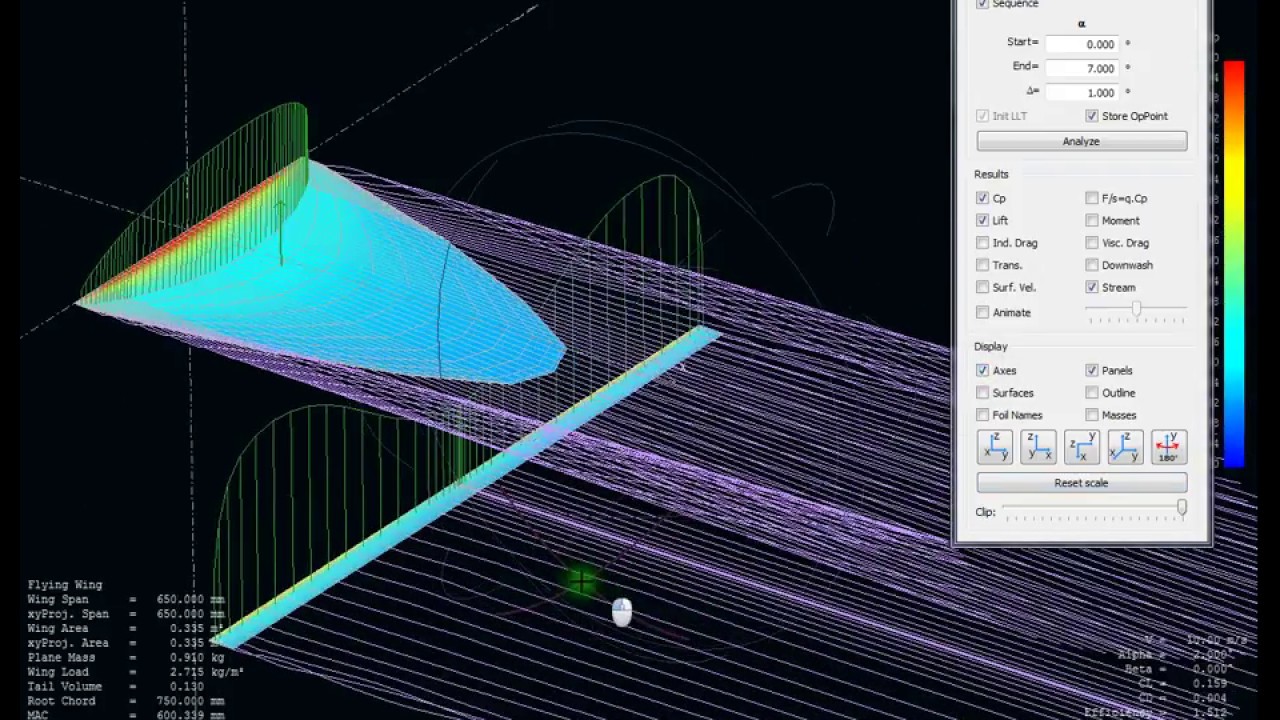Switch to the first x-y axis view with z up
The height and width of the screenshot is (720, 1280).
coord(995,447)
